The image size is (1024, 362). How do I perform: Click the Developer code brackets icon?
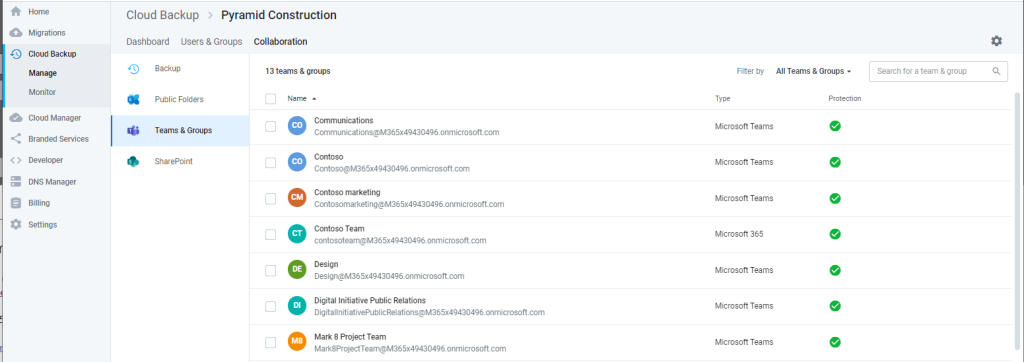pos(16,160)
